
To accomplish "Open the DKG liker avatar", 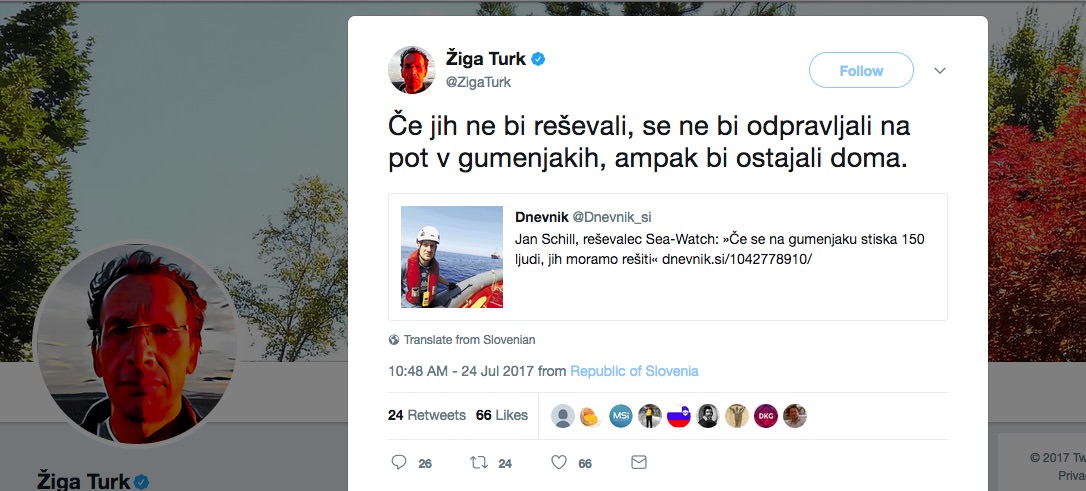I will (765, 416).
